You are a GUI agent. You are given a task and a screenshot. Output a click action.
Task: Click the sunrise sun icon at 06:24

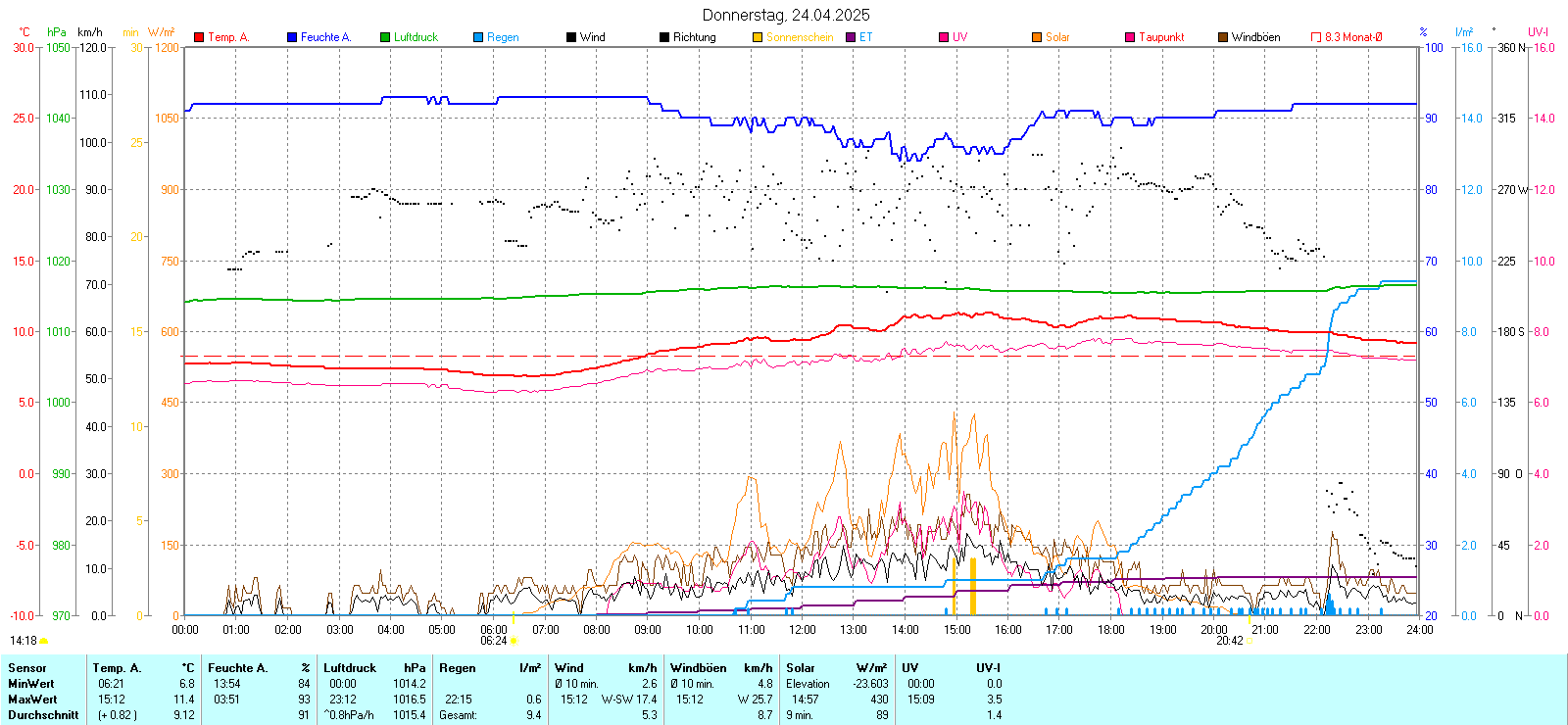[514, 641]
